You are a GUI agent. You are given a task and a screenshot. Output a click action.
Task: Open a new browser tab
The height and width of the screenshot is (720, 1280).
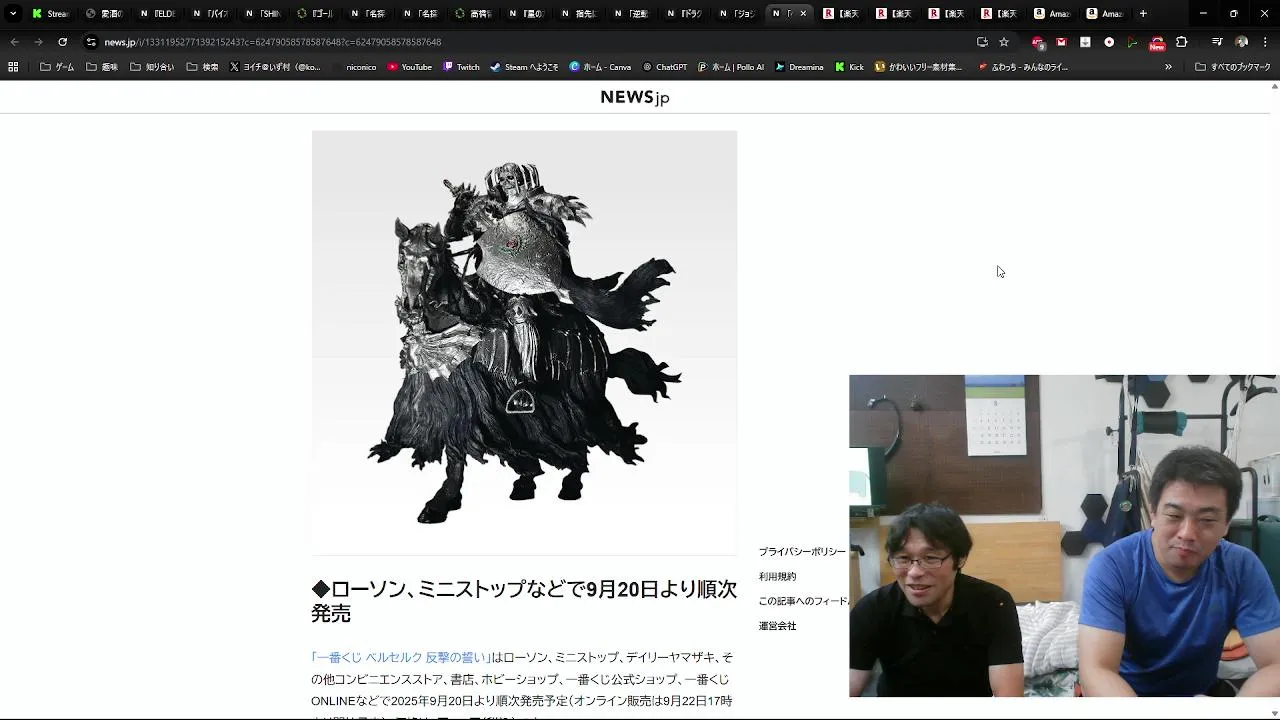click(x=1143, y=14)
